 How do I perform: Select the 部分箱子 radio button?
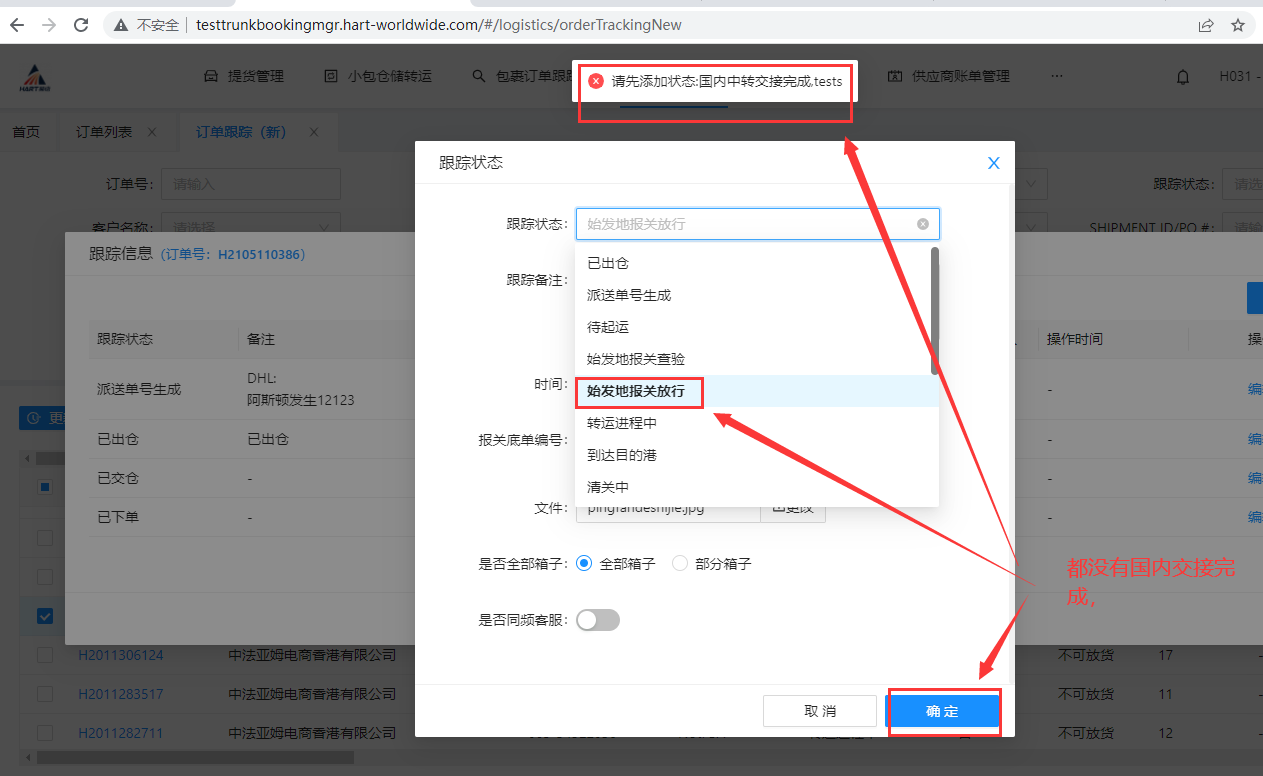click(680, 564)
